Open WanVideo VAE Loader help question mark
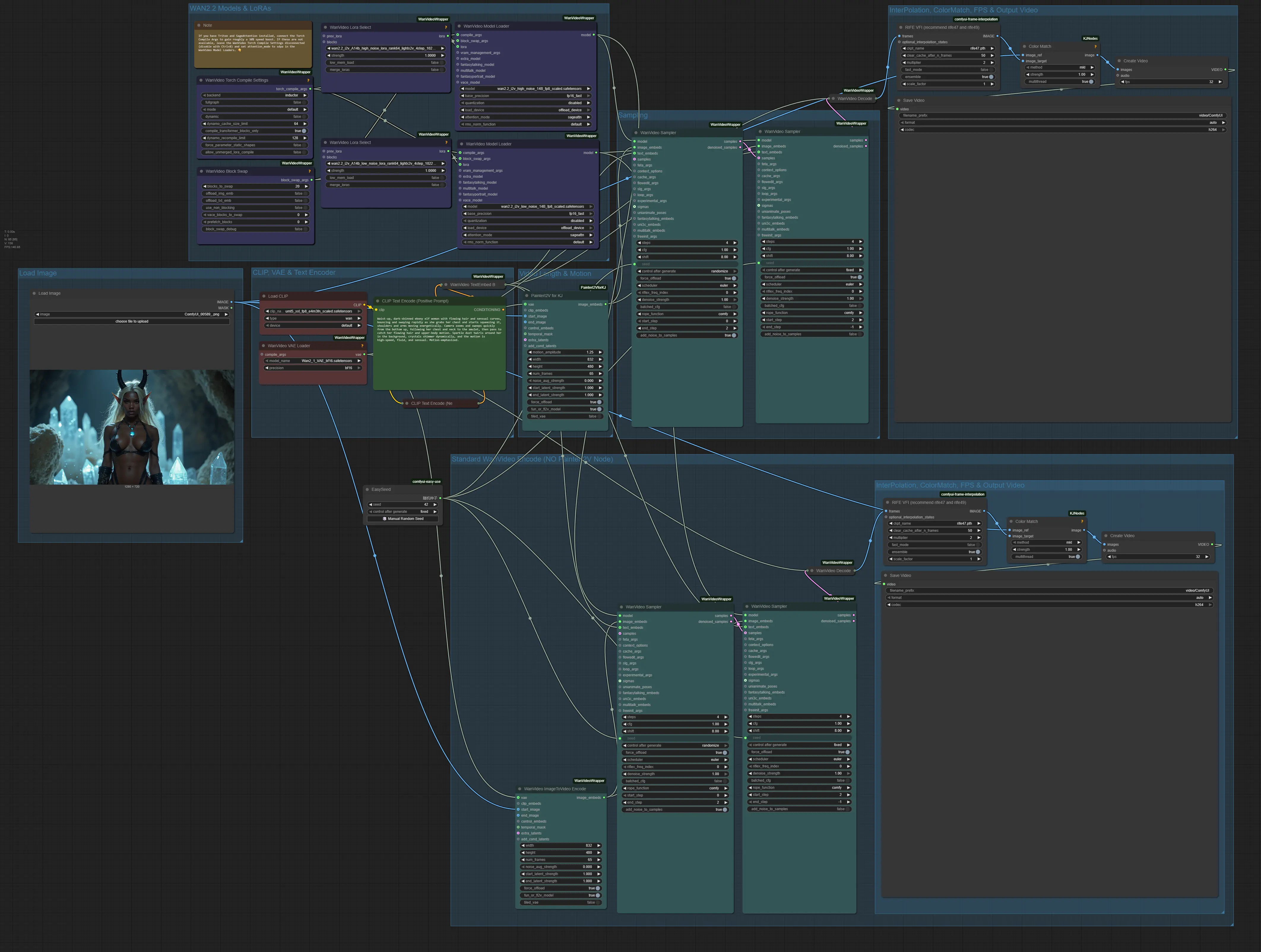Viewport: 1261px width, 952px height. click(362, 345)
